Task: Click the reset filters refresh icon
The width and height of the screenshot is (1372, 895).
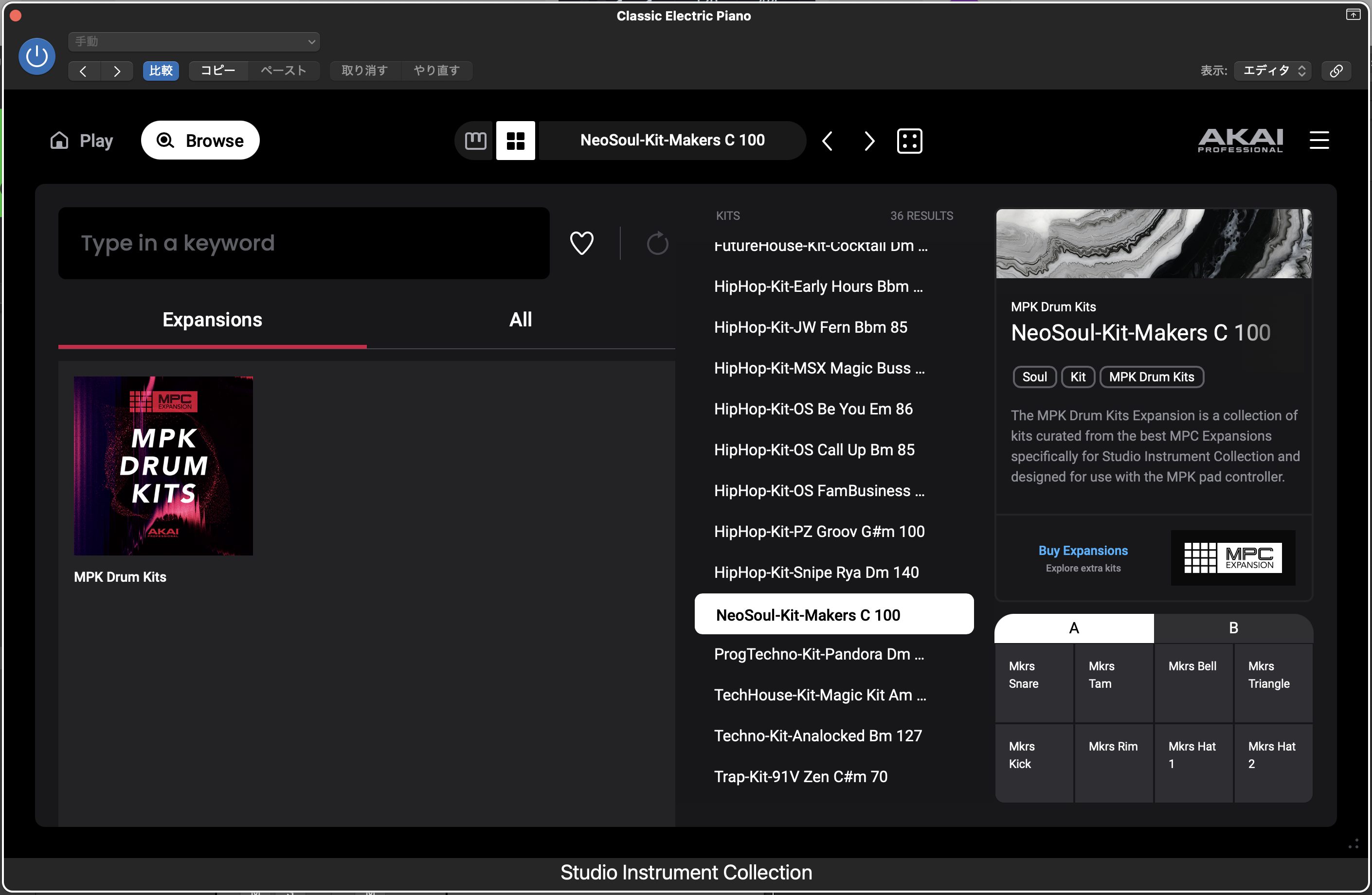Action: (657, 243)
